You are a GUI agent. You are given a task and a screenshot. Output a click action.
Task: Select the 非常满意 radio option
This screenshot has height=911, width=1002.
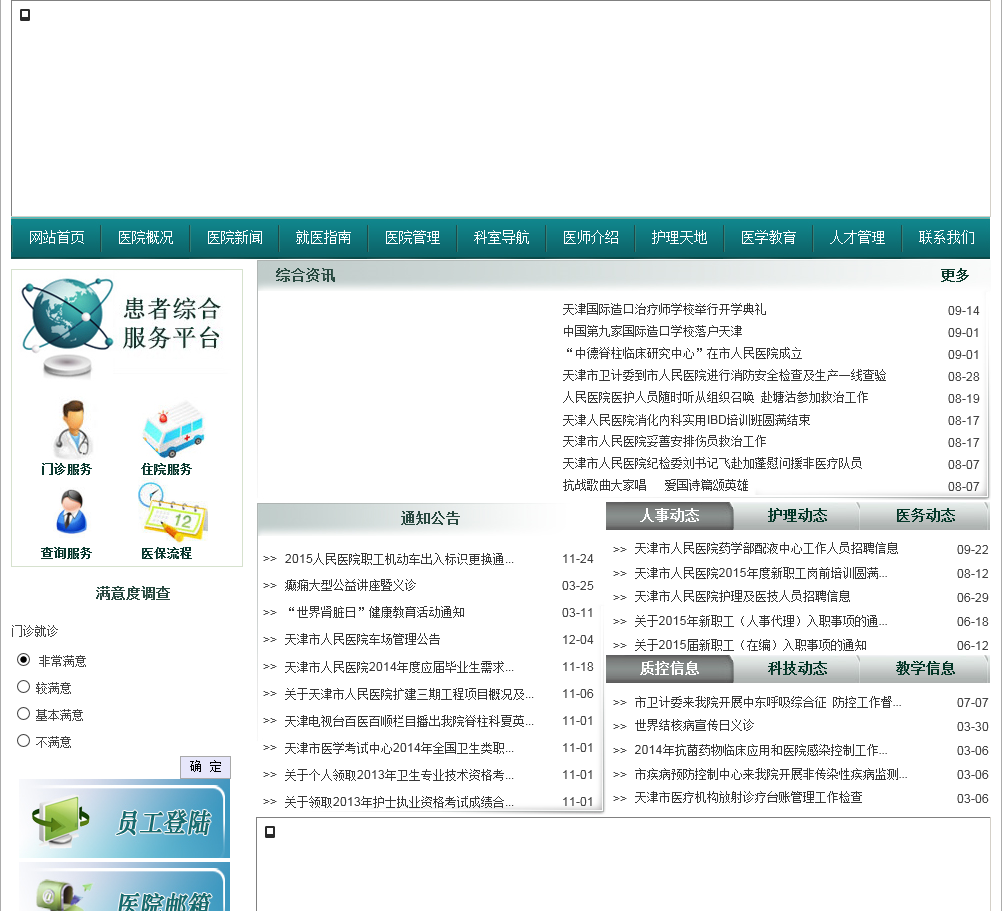click(24, 659)
